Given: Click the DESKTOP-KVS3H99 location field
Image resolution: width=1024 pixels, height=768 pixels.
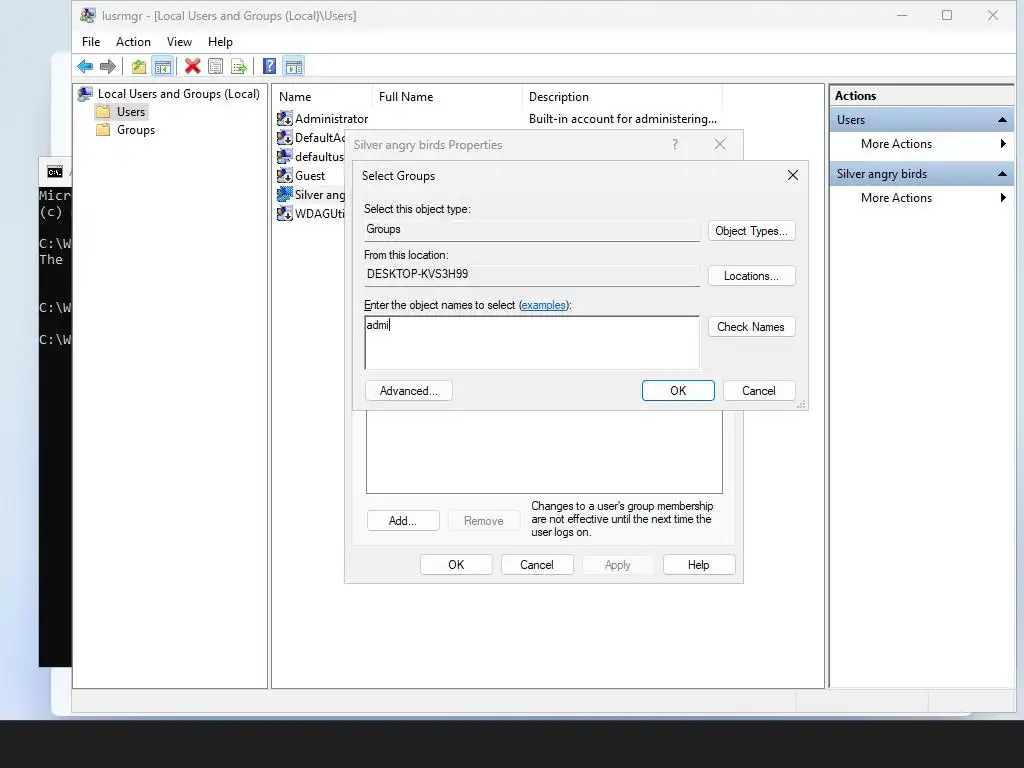Looking at the screenshot, I should [532, 275].
